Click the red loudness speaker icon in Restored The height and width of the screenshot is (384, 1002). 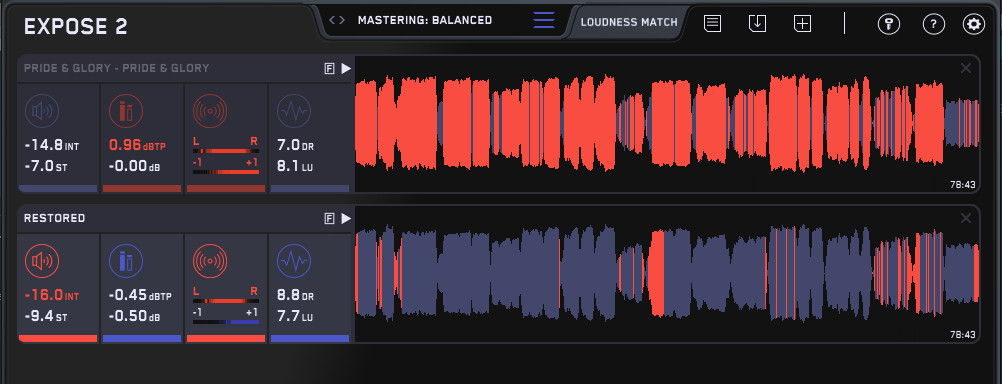click(42, 261)
